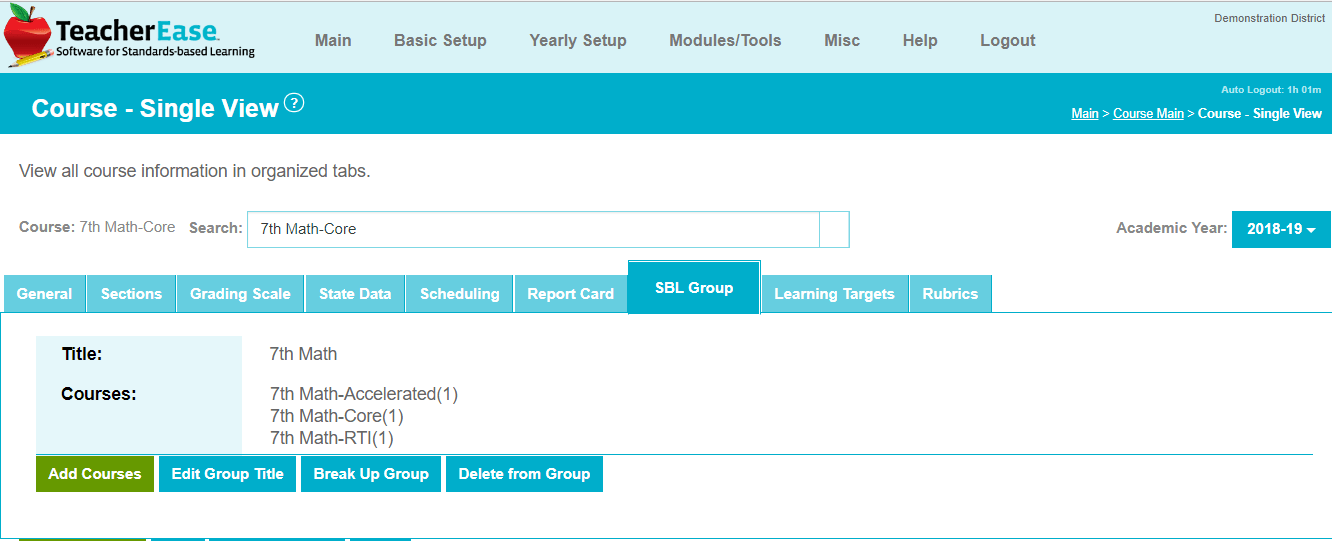Select the Misc menu item
Screen dimensions: 1332x541
(842, 41)
